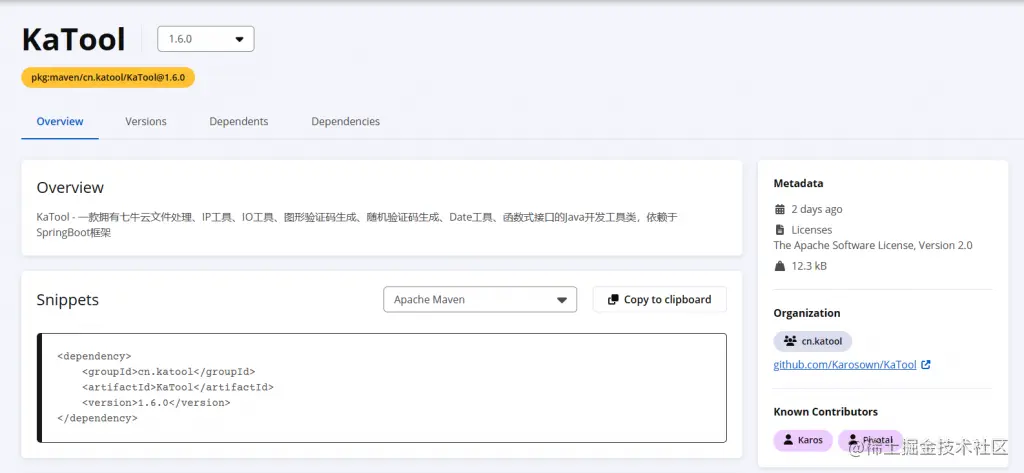Image resolution: width=1024 pixels, height=473 pixels.
Task: Click the Licenses document icon
Action: [779, 230]
